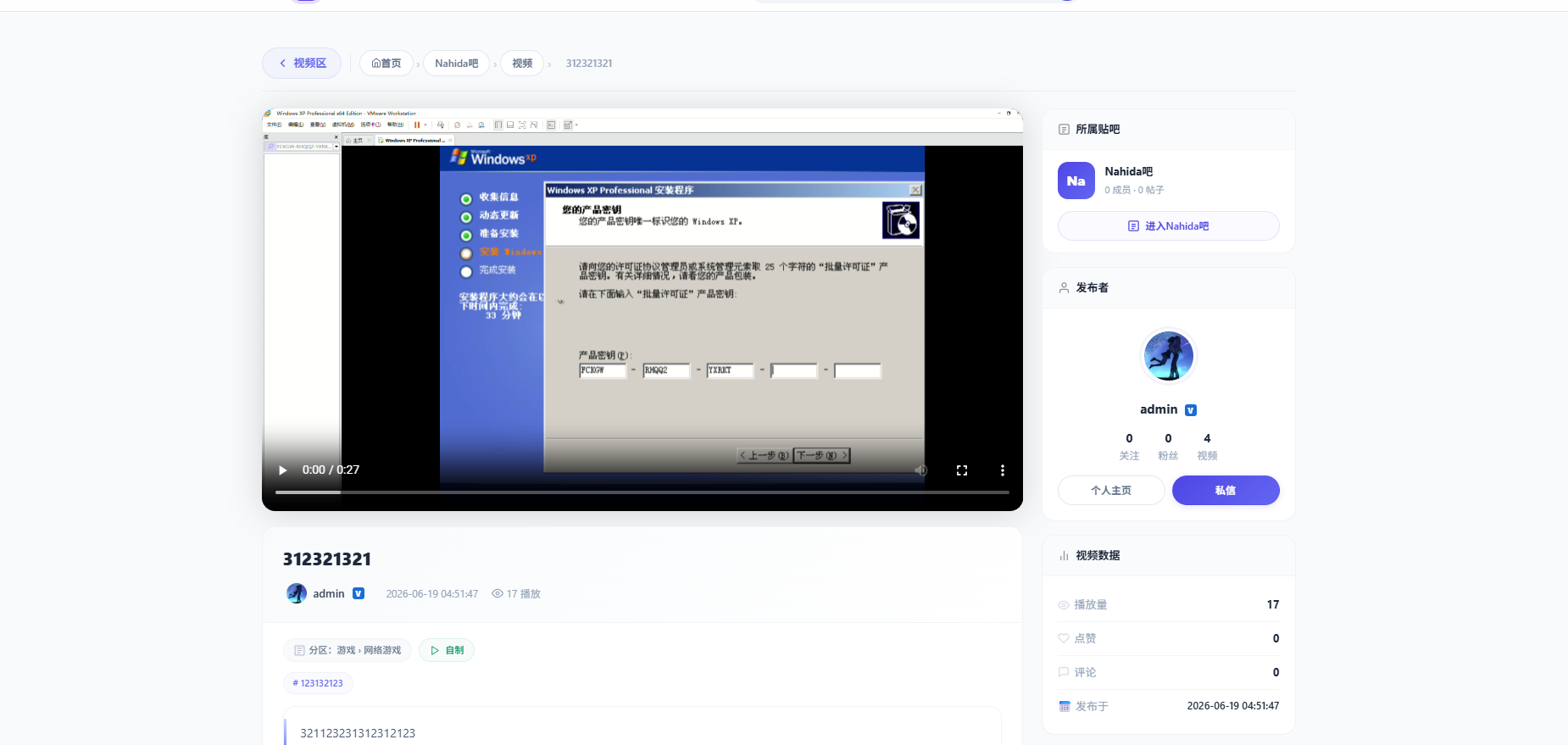Click the 发布于 date value
The width and height of the screenshot is (1568, 745).
1233,706
